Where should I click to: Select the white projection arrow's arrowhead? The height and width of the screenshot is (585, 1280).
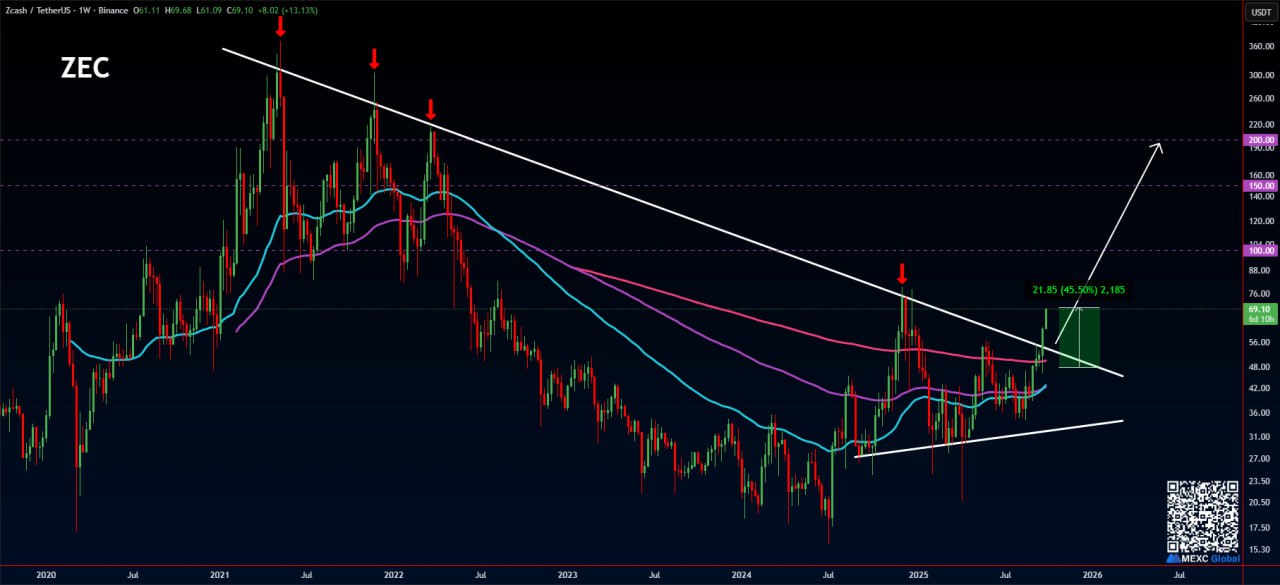point(1158,147)
